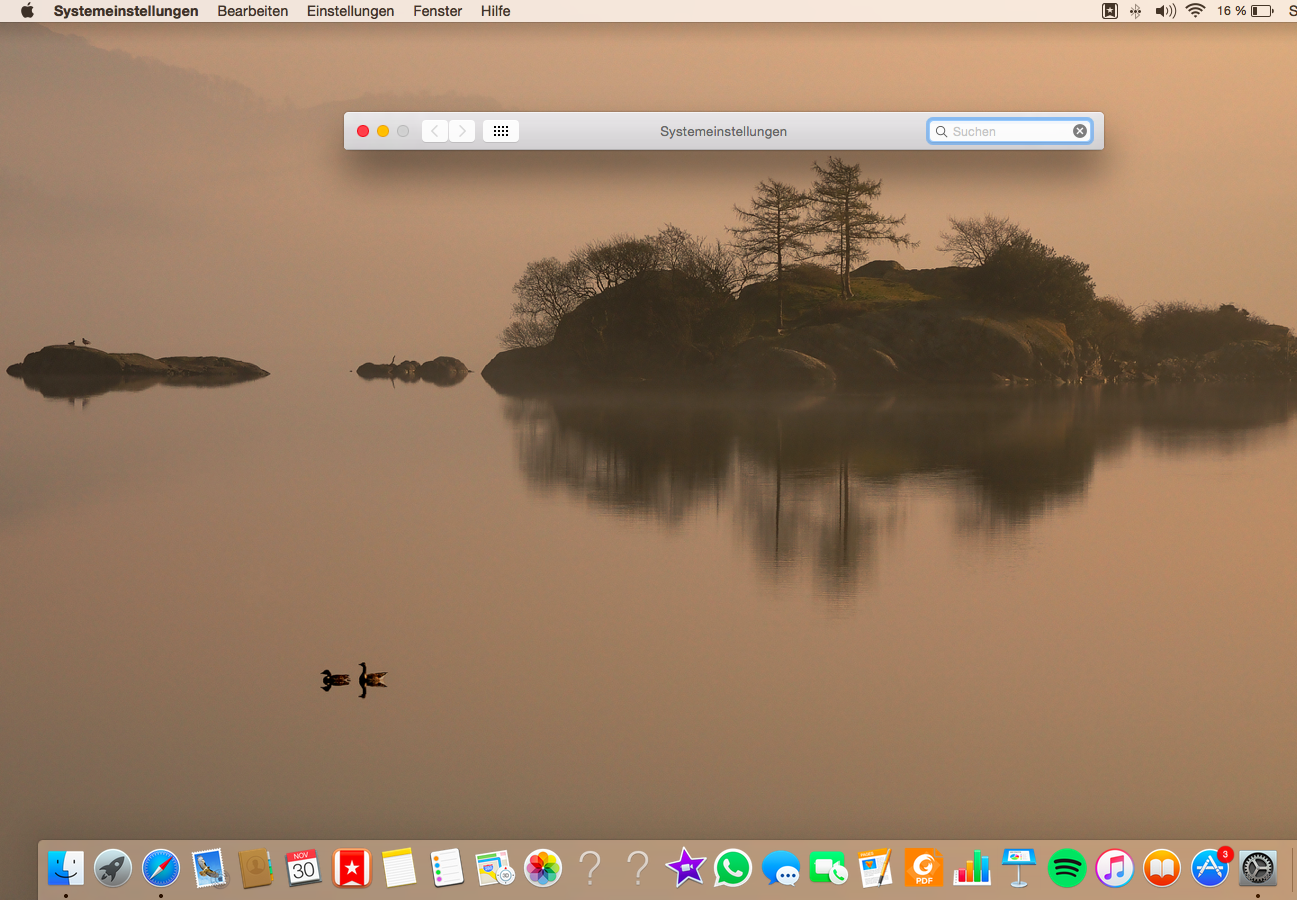Go forward with the right chevron button

point(462,131)
